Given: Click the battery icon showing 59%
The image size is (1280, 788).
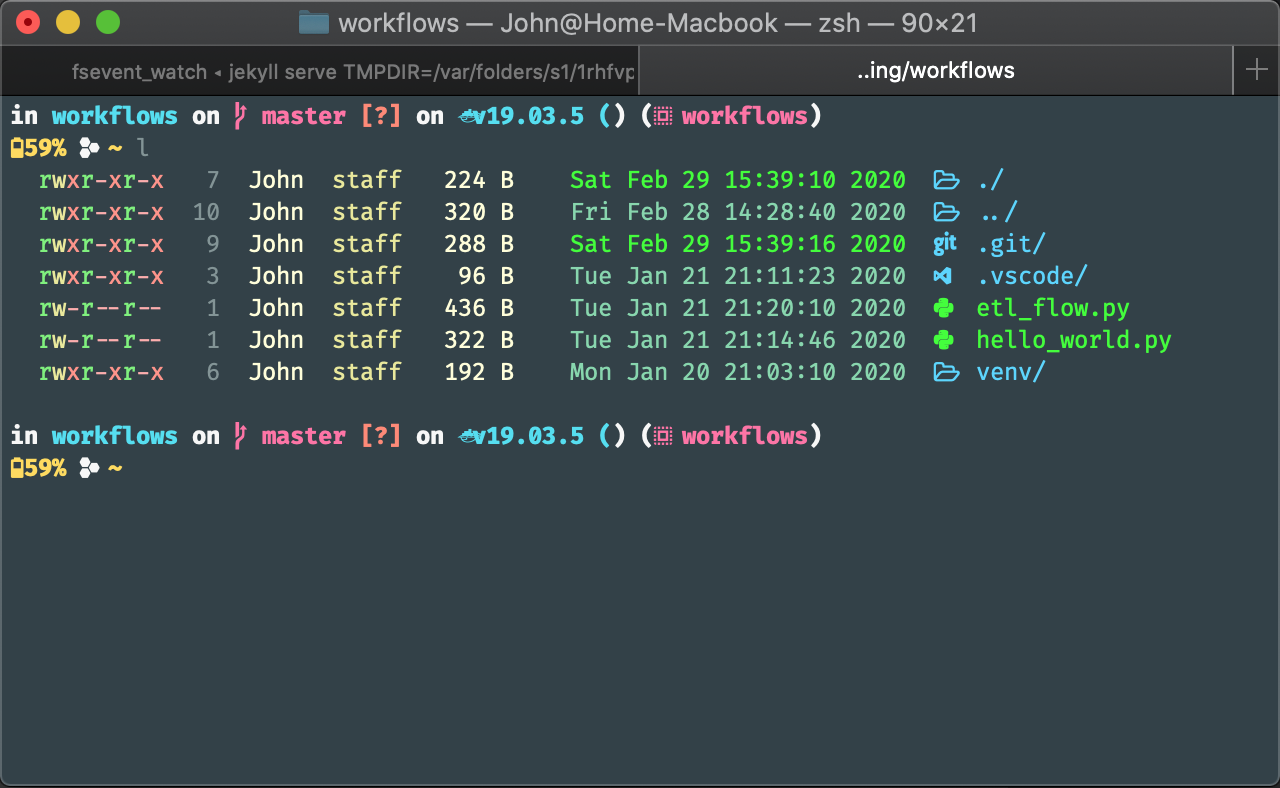Looking at the screenshot, I should pos(20,147).
